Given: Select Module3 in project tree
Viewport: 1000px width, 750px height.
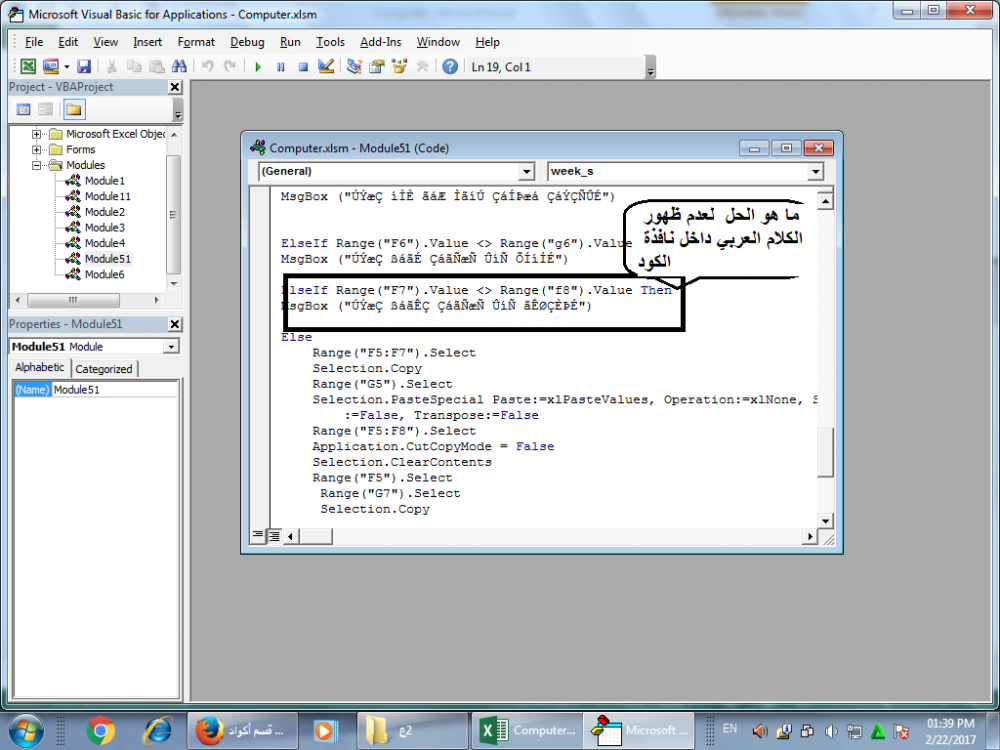Looking at the screenshot, I should tap(105, 228).
